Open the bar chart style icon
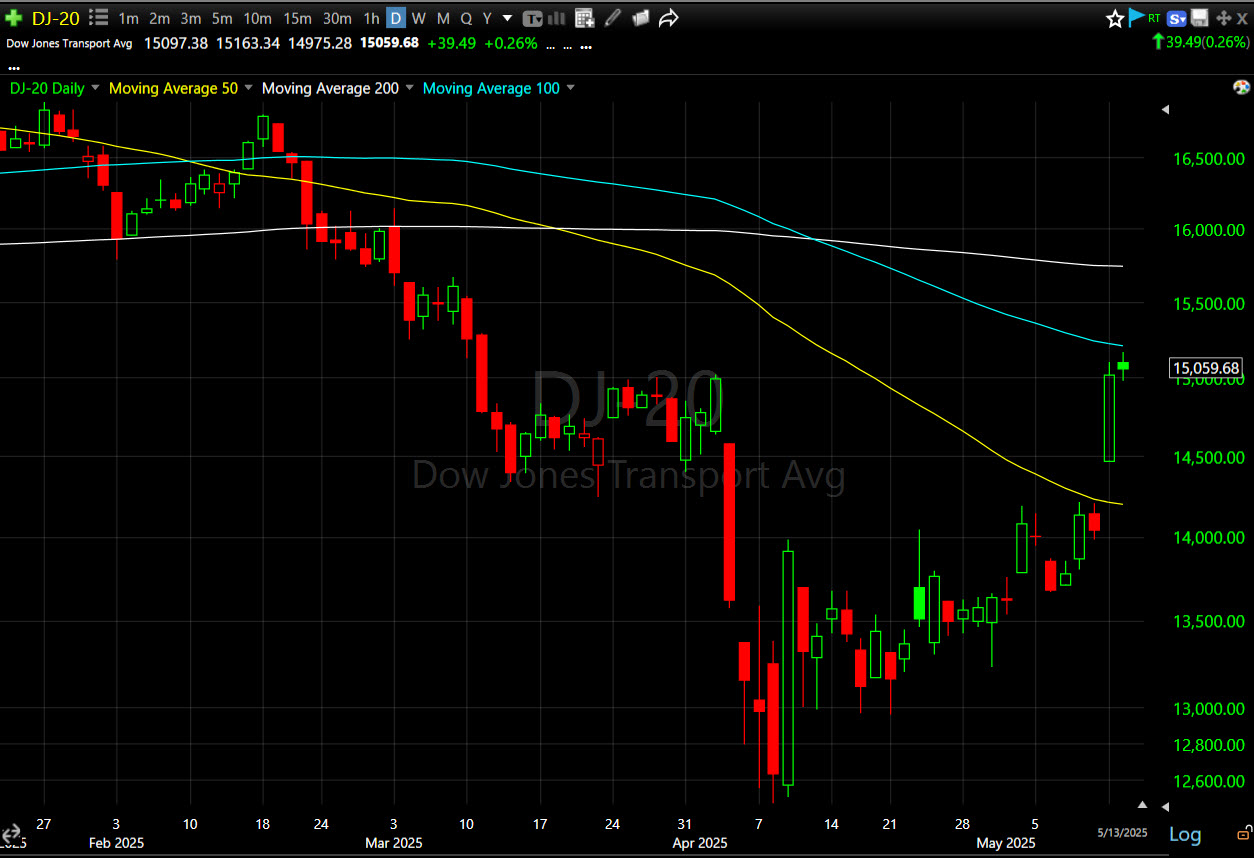The image size is (1254, 858). [x=559, y=18]
